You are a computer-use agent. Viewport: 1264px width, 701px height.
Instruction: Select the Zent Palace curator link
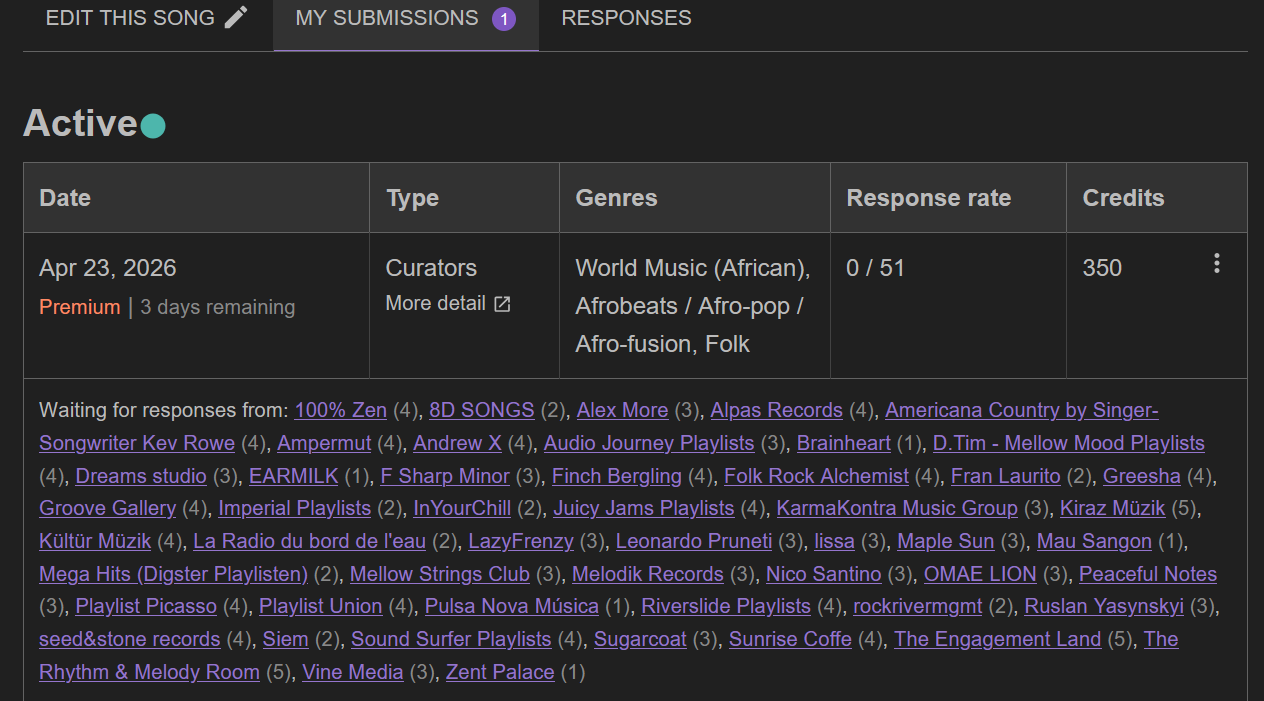[500, 672]
